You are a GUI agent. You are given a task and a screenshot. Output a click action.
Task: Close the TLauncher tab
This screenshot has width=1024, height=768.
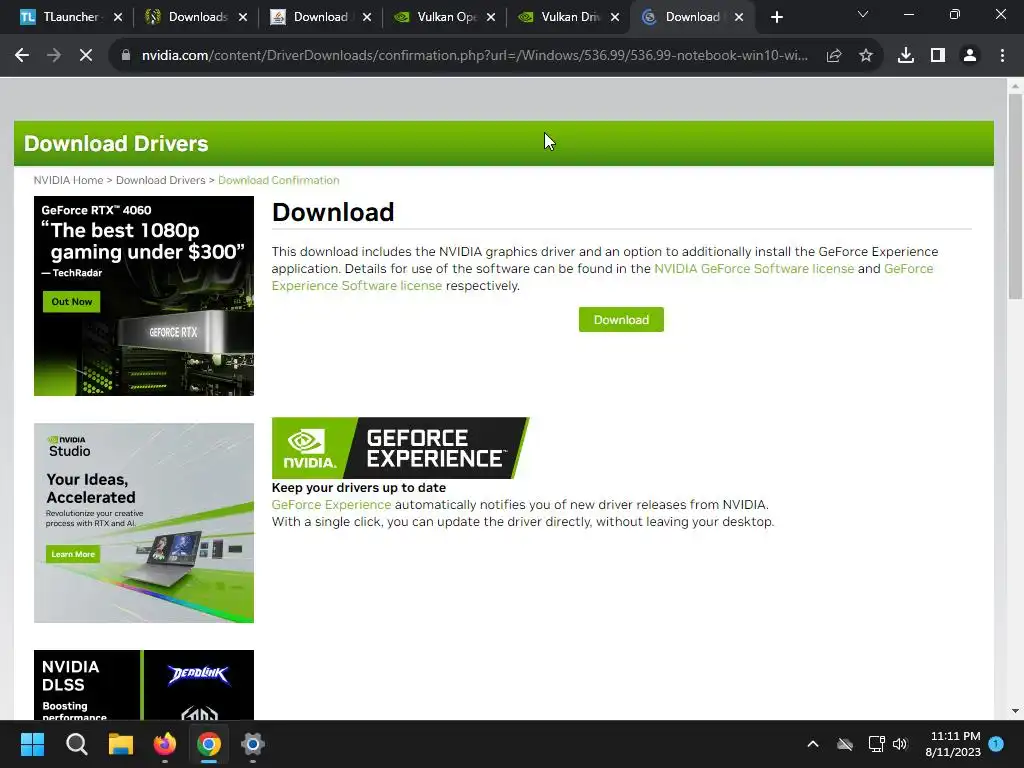point(118,18)
